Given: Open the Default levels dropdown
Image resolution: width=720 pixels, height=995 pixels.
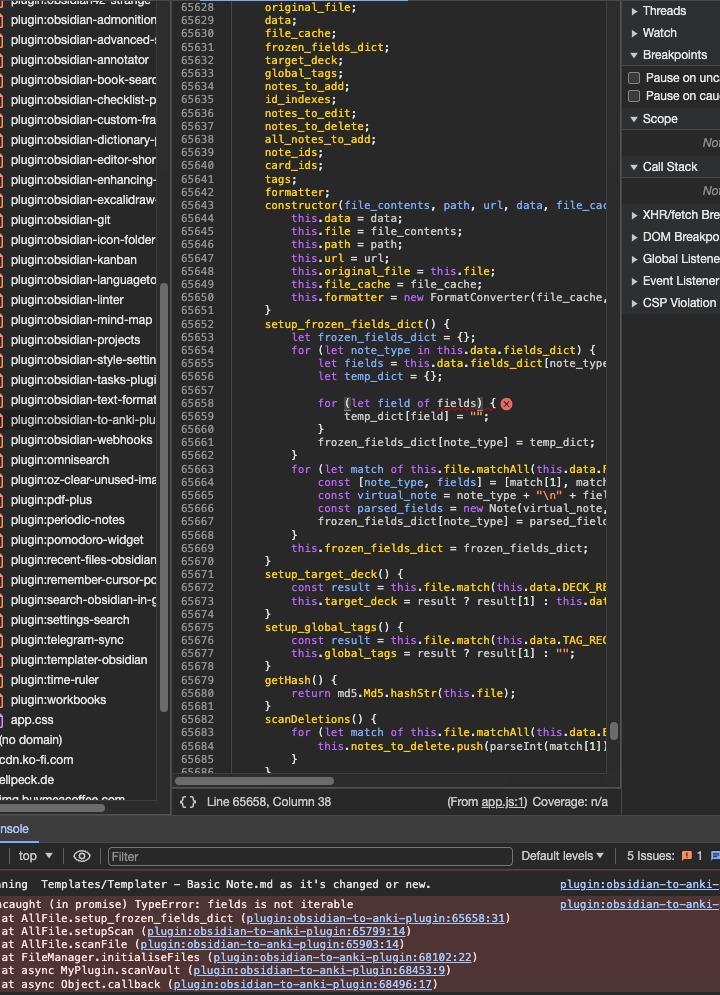Looking at the screenshot, I should (x=562, y=856).
